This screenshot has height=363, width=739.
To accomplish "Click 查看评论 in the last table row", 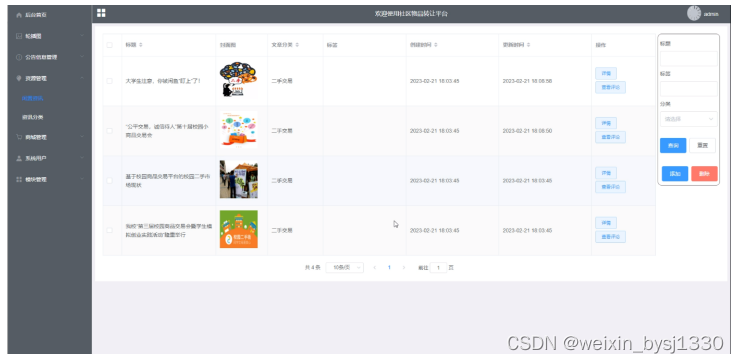I will tap(610, 237).
